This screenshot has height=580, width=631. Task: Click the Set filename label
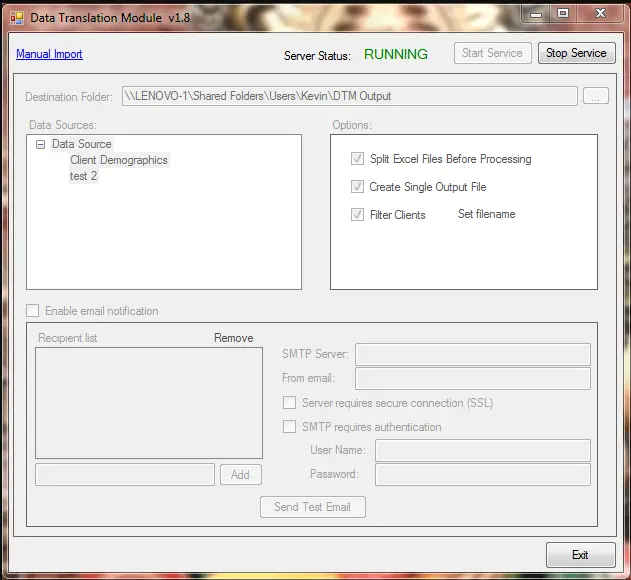click(487, 214)
